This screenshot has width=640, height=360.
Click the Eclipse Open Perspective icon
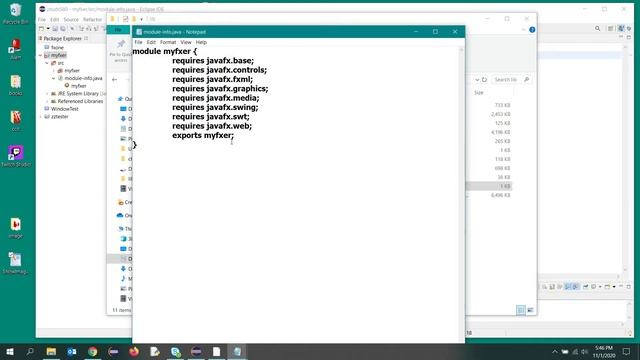611,29
